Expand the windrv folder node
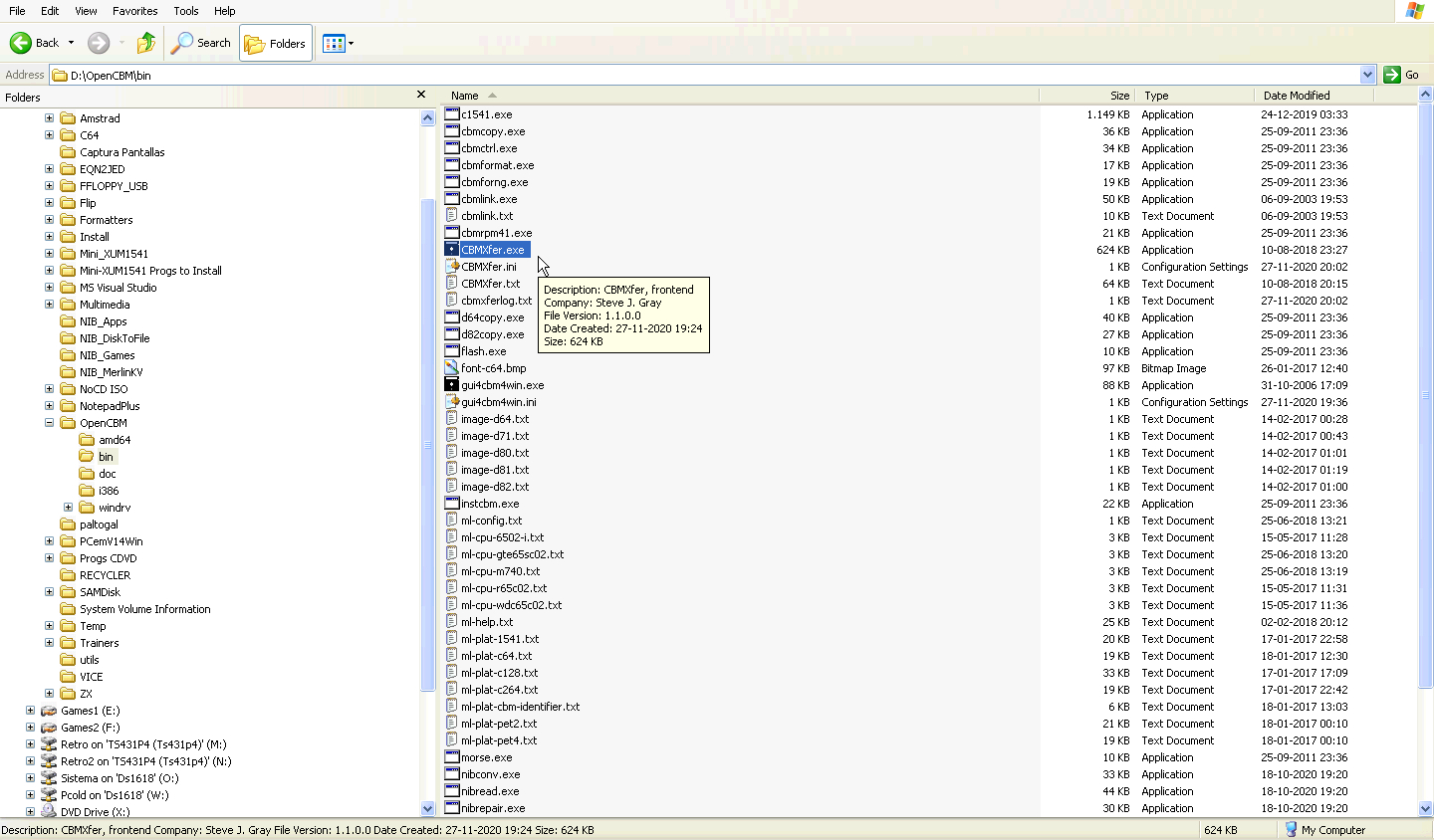The image size is (1434, 840). tap(68, 508)
